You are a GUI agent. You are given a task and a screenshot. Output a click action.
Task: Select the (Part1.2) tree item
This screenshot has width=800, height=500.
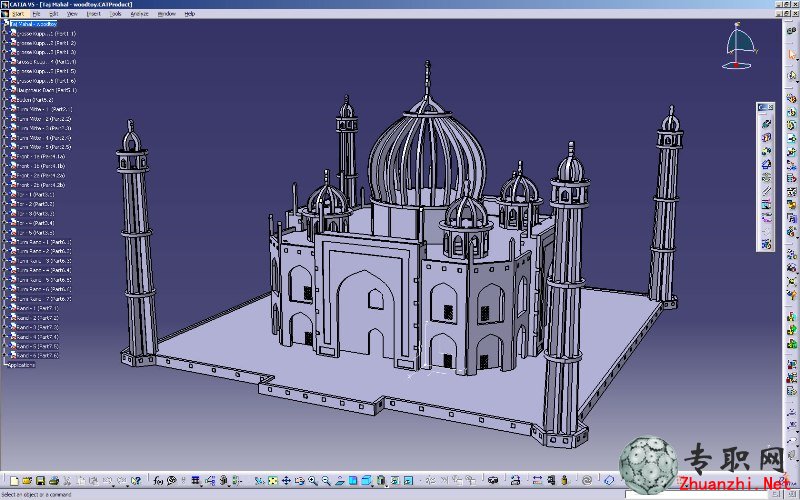46,43
